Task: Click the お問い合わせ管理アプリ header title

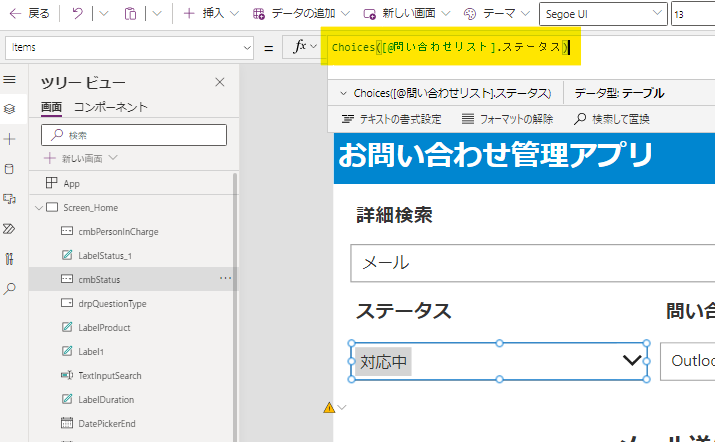Action: (496, 155)
